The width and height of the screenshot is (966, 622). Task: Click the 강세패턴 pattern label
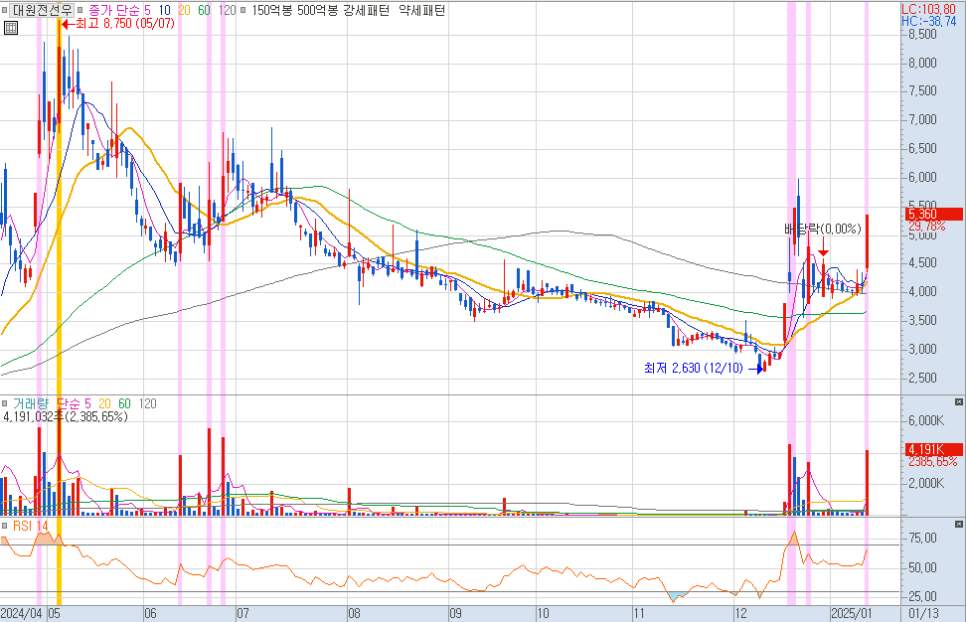click(x=367, y=10)
